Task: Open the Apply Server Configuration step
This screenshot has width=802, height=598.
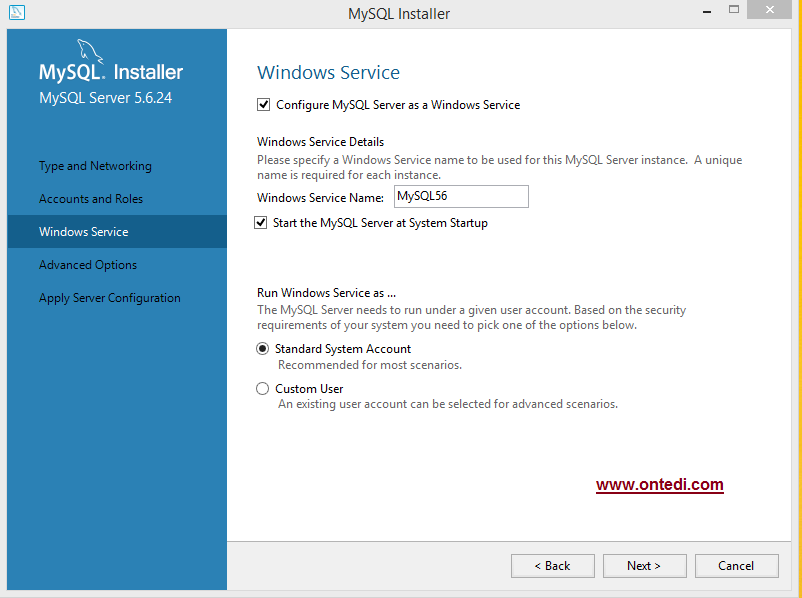Action: (x=109, y=298)
